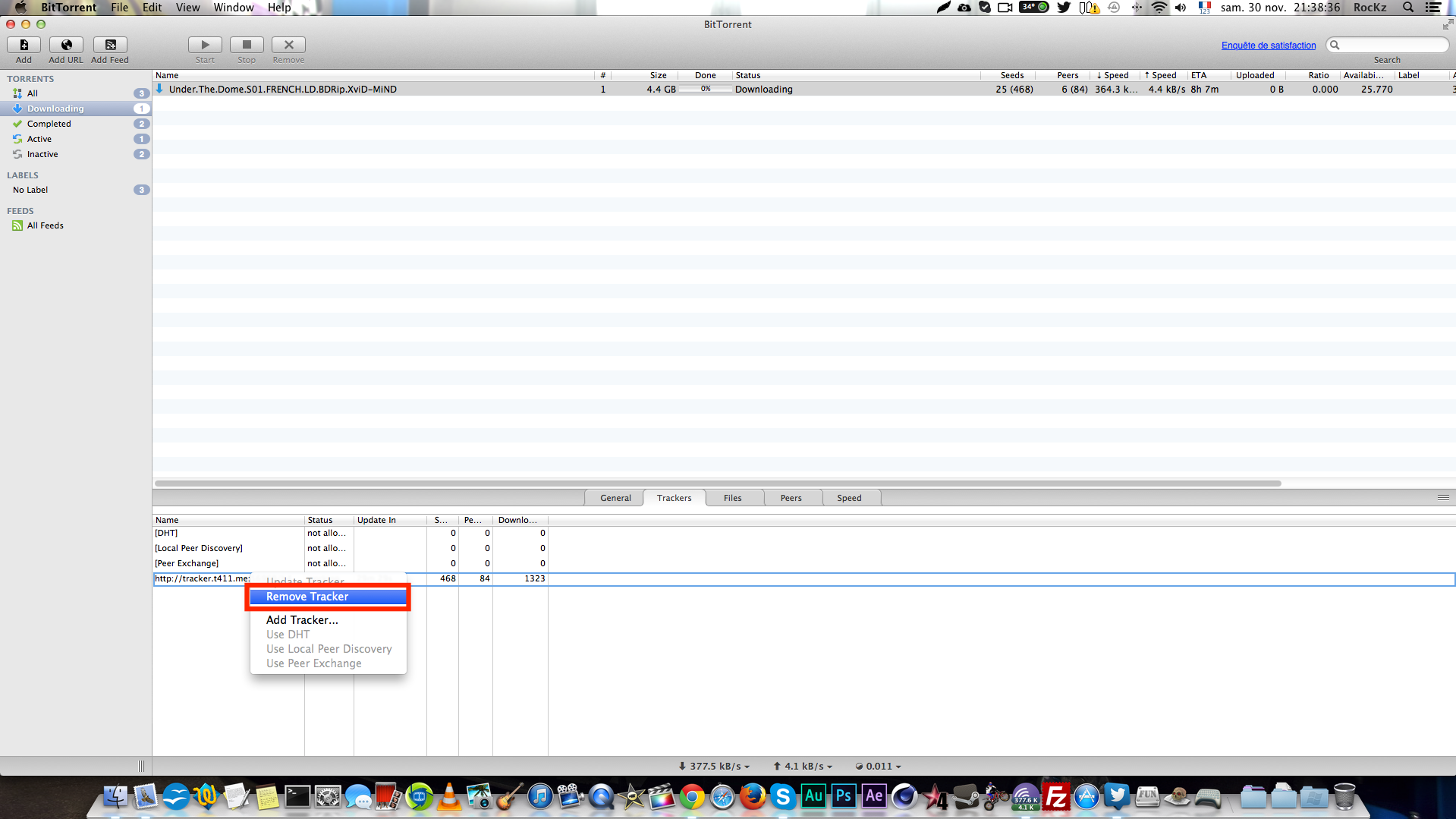This screenshot has width=1456, height=819.
Task: Stop the selected torrent
Action: point(247,45)
